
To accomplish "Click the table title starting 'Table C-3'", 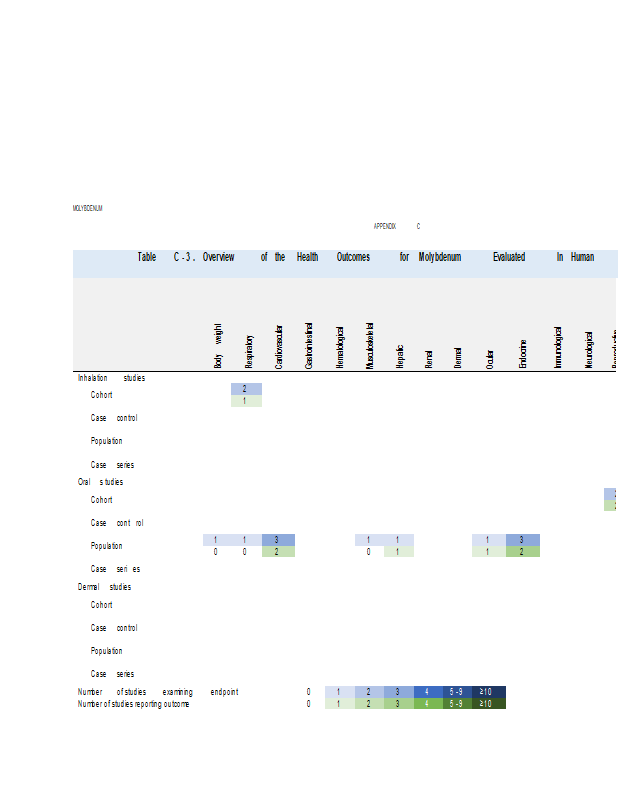I will pos(365,257).
